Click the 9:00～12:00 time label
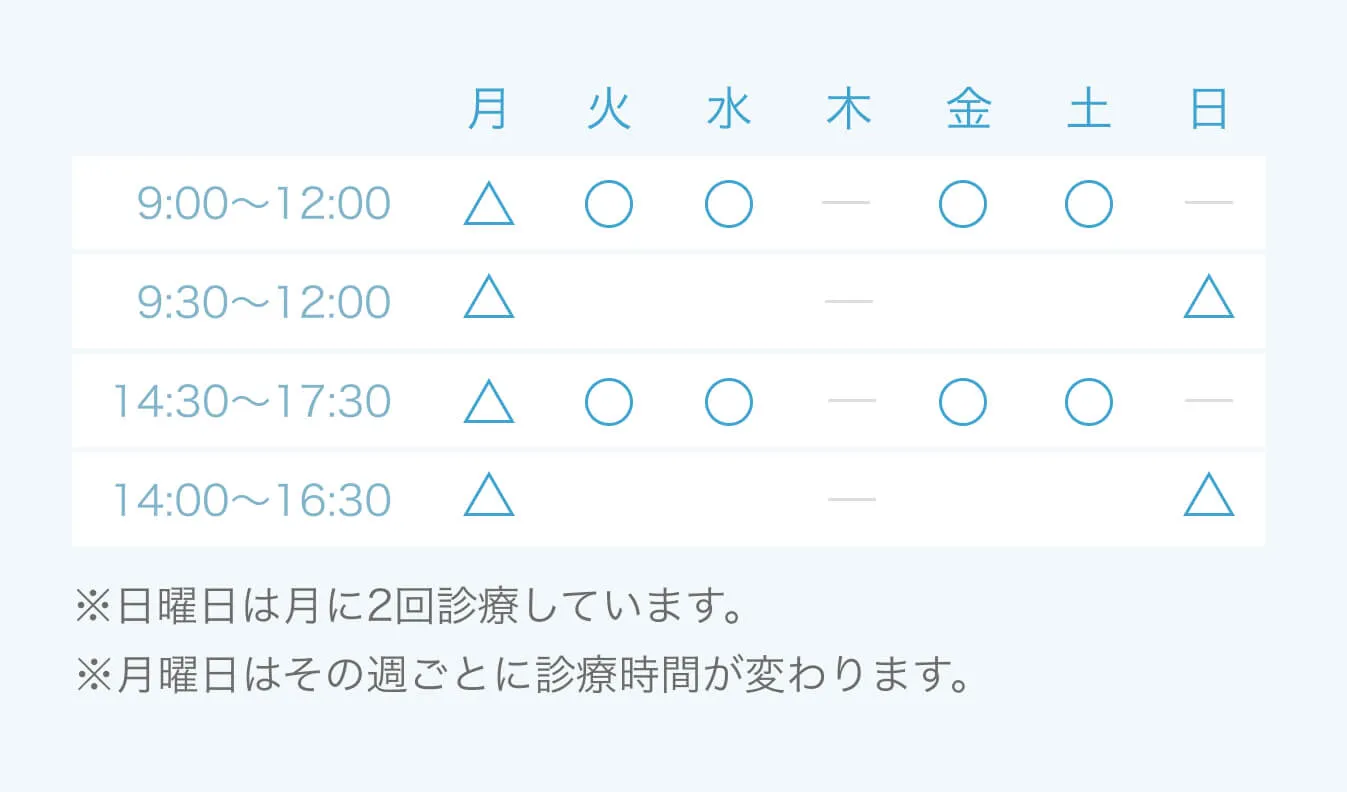Screen dimensions: 1347x792 264,204
